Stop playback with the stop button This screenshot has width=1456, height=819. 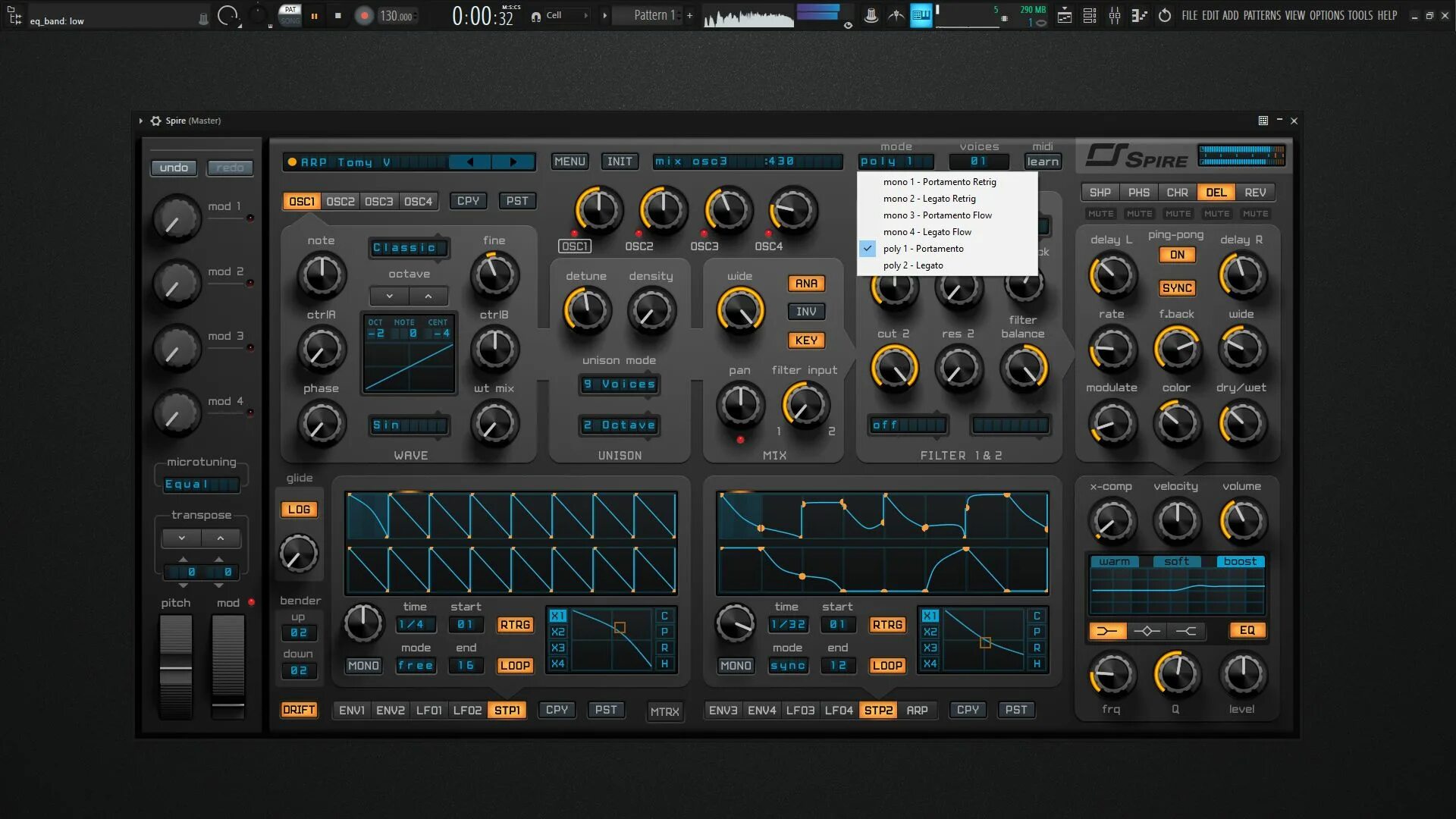337,15
